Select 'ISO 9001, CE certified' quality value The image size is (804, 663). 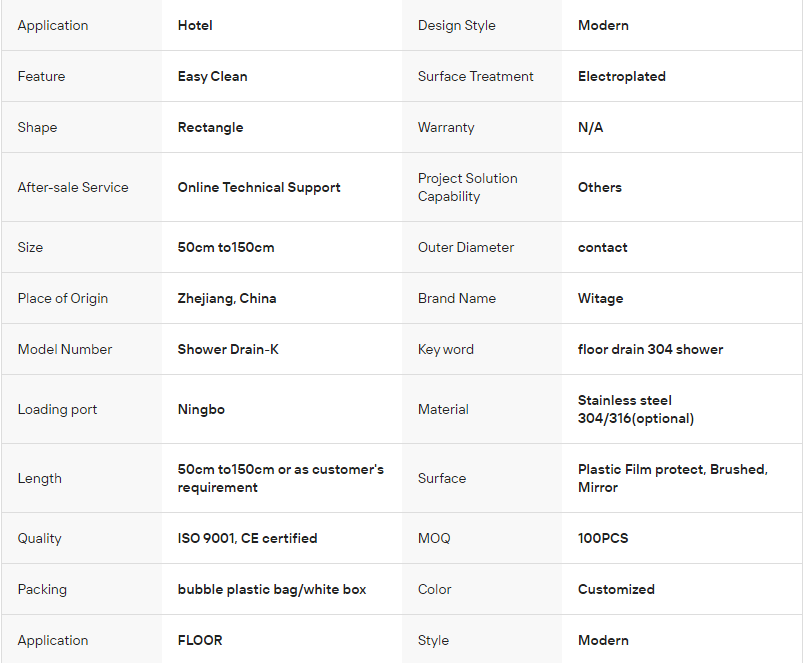click(247, 538)
